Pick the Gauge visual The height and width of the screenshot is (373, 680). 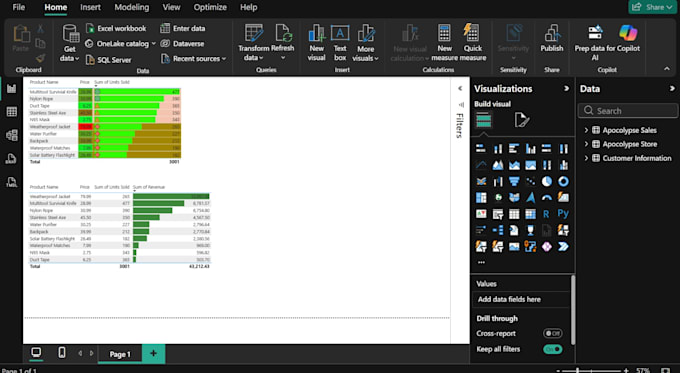(547, 198)
